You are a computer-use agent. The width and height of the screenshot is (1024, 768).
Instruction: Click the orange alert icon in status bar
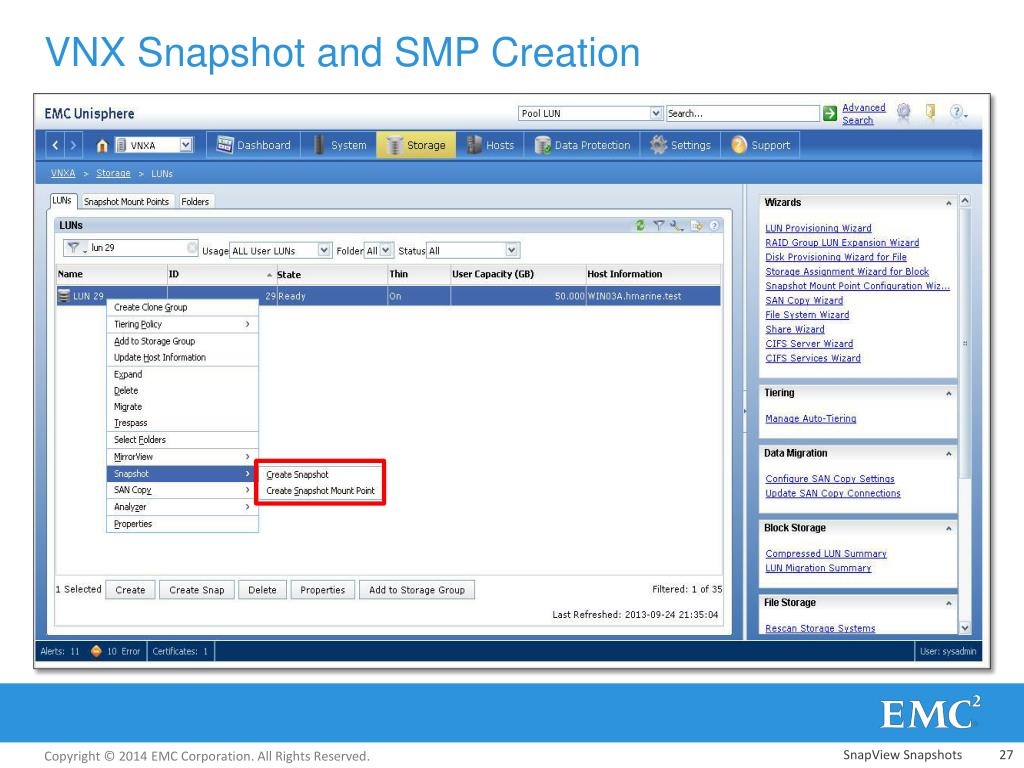click(x=96, y=651)
